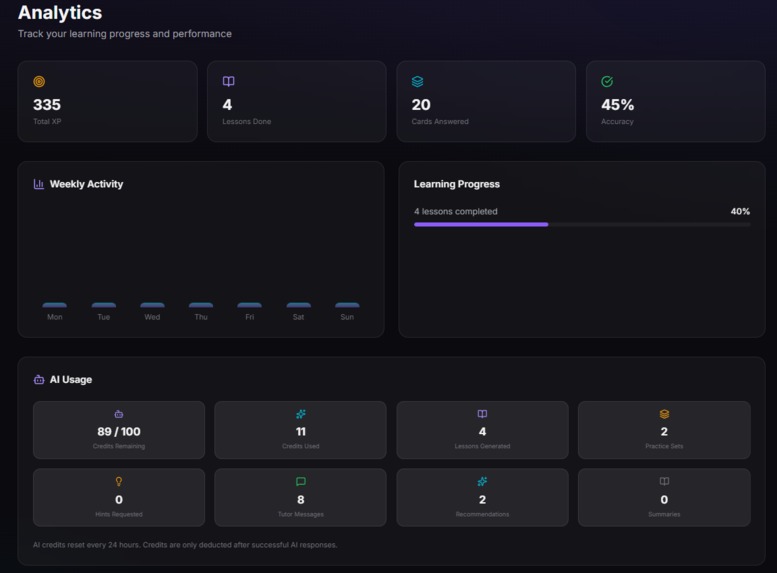This screenshot has width=777, height=573.
Task: Click the Thu activity bar
Action: tap(201, 305)
